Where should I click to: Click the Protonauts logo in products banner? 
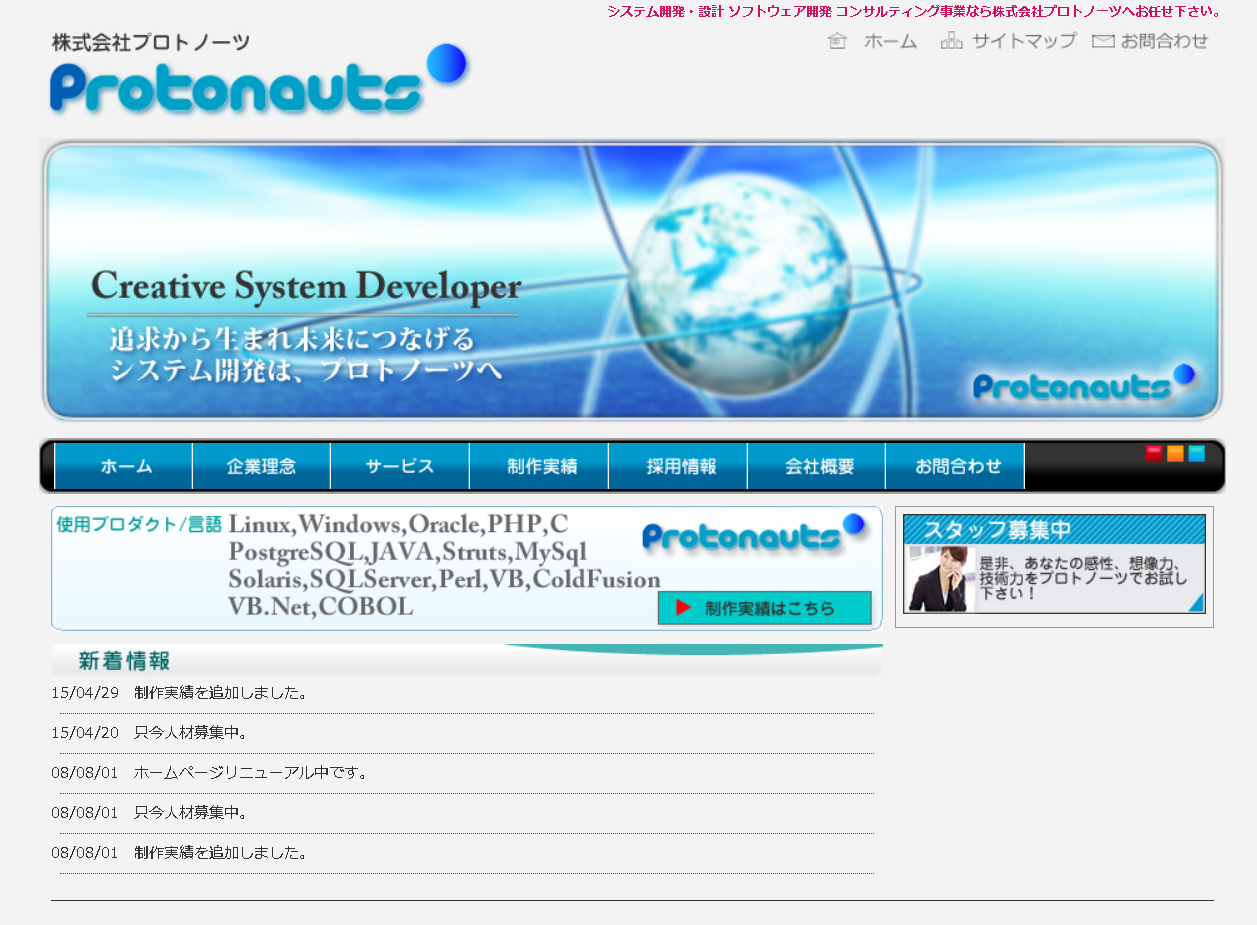(754, 534)
